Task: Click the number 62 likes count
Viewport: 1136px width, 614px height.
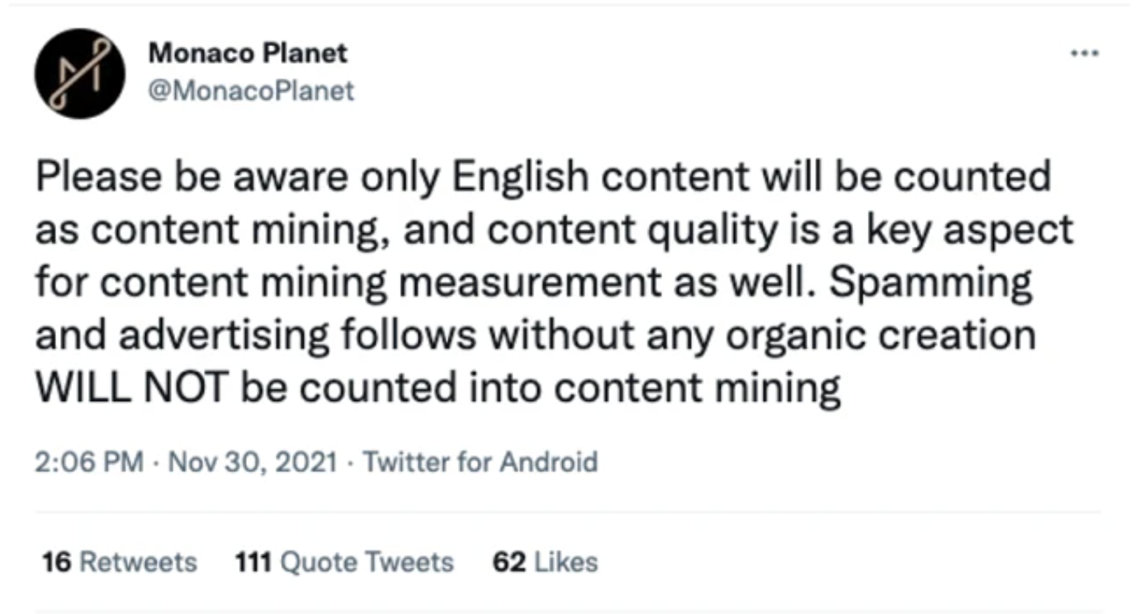Action: [x=509, y=562]
